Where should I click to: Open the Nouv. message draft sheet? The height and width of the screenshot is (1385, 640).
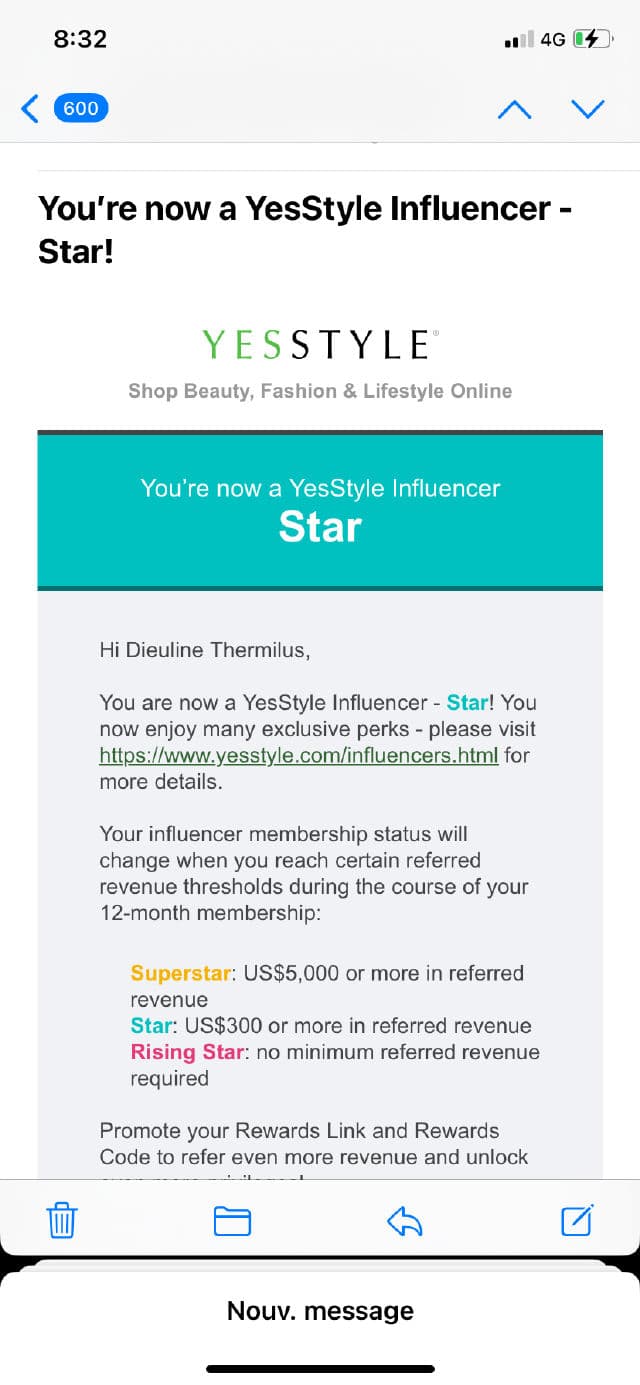[320, 1310]
